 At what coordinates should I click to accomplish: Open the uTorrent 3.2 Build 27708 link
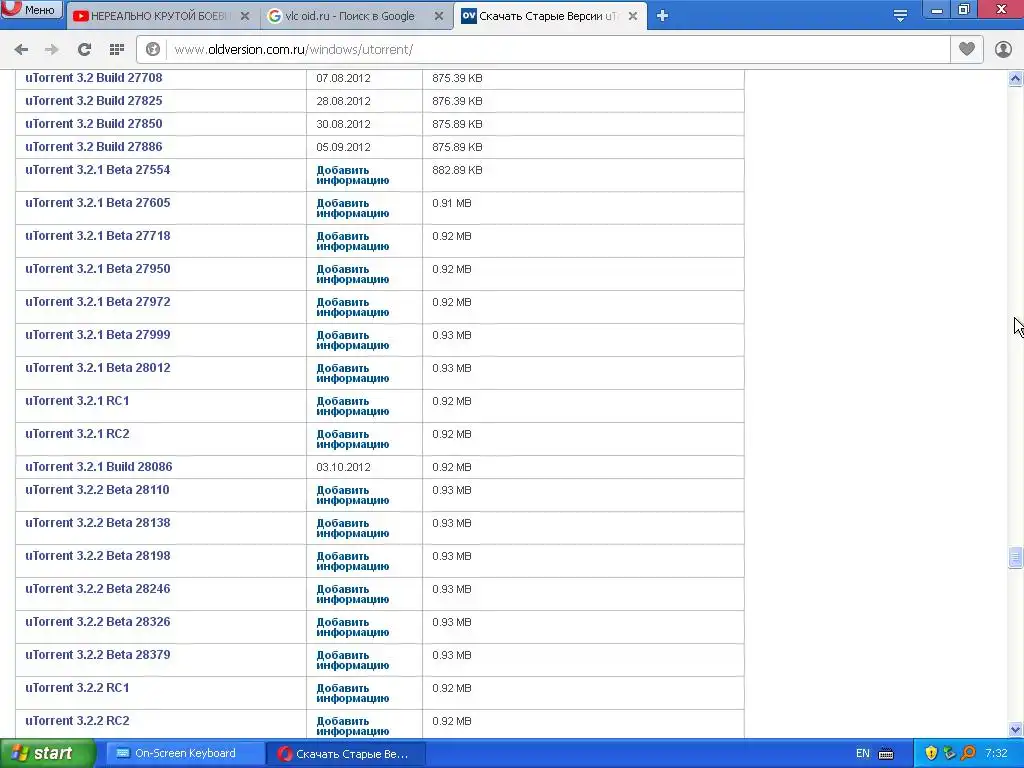click(93, 78)
